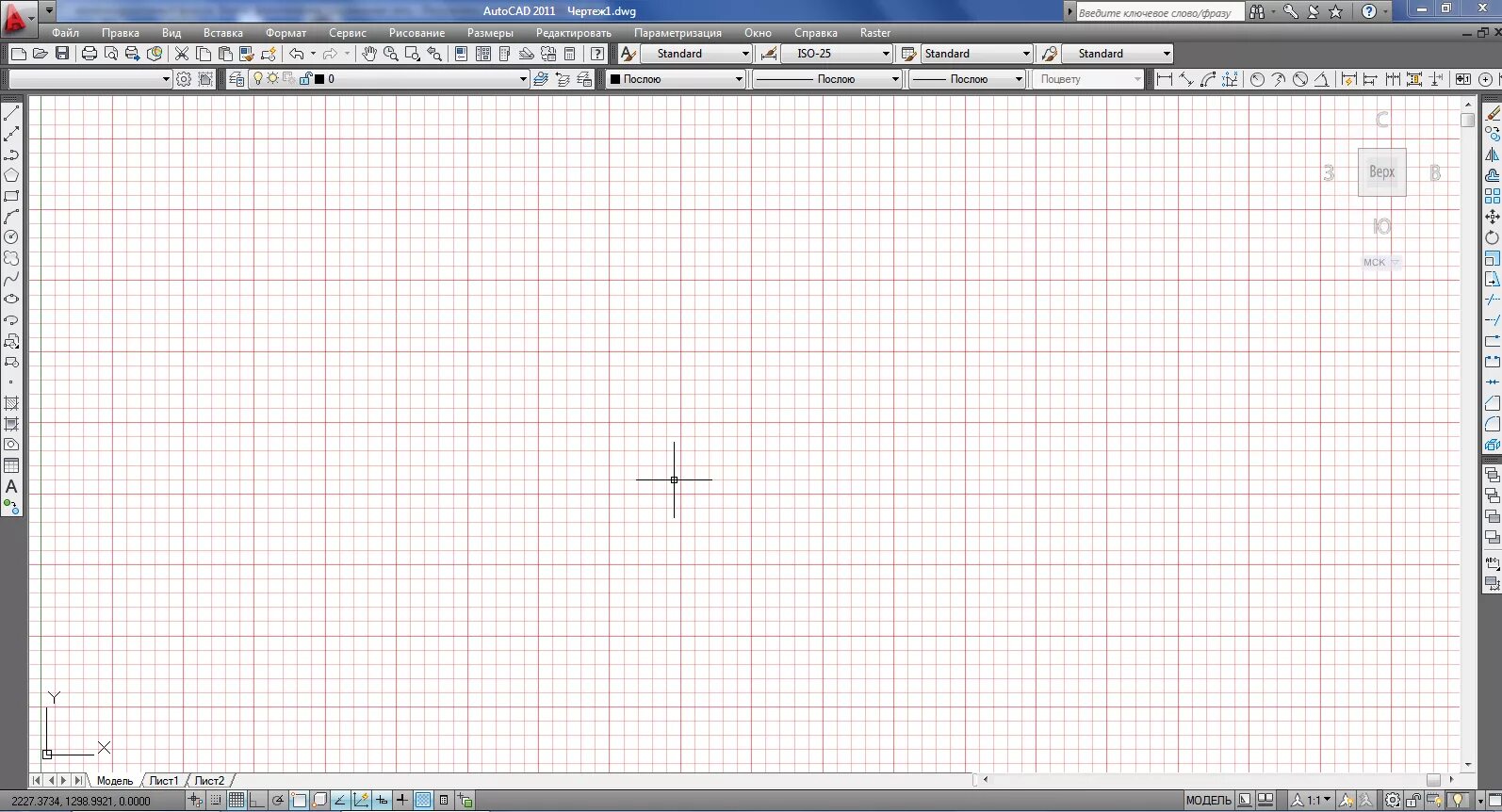Select the Rotate tool in modify toolbar
Screen dimensions: 1502x812
1493,237
